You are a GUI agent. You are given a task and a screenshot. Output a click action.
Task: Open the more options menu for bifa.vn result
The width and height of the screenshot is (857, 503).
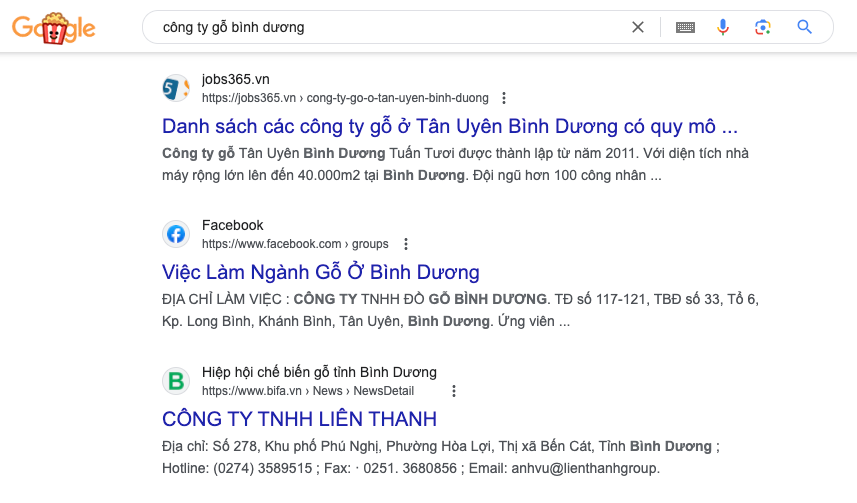click(x=453, y=391)
